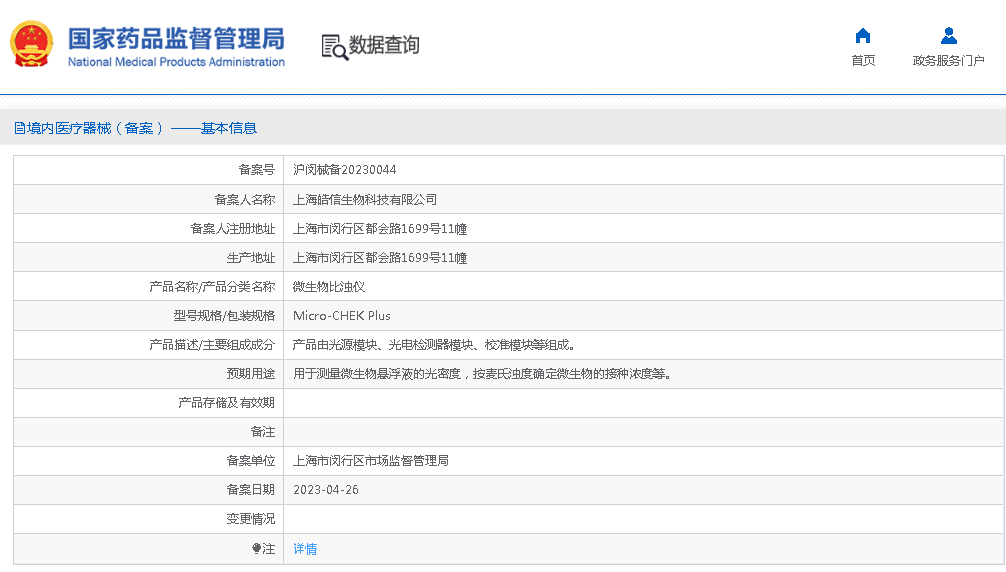Select the 沪闵械备20230044 record number

pos(344,170)
